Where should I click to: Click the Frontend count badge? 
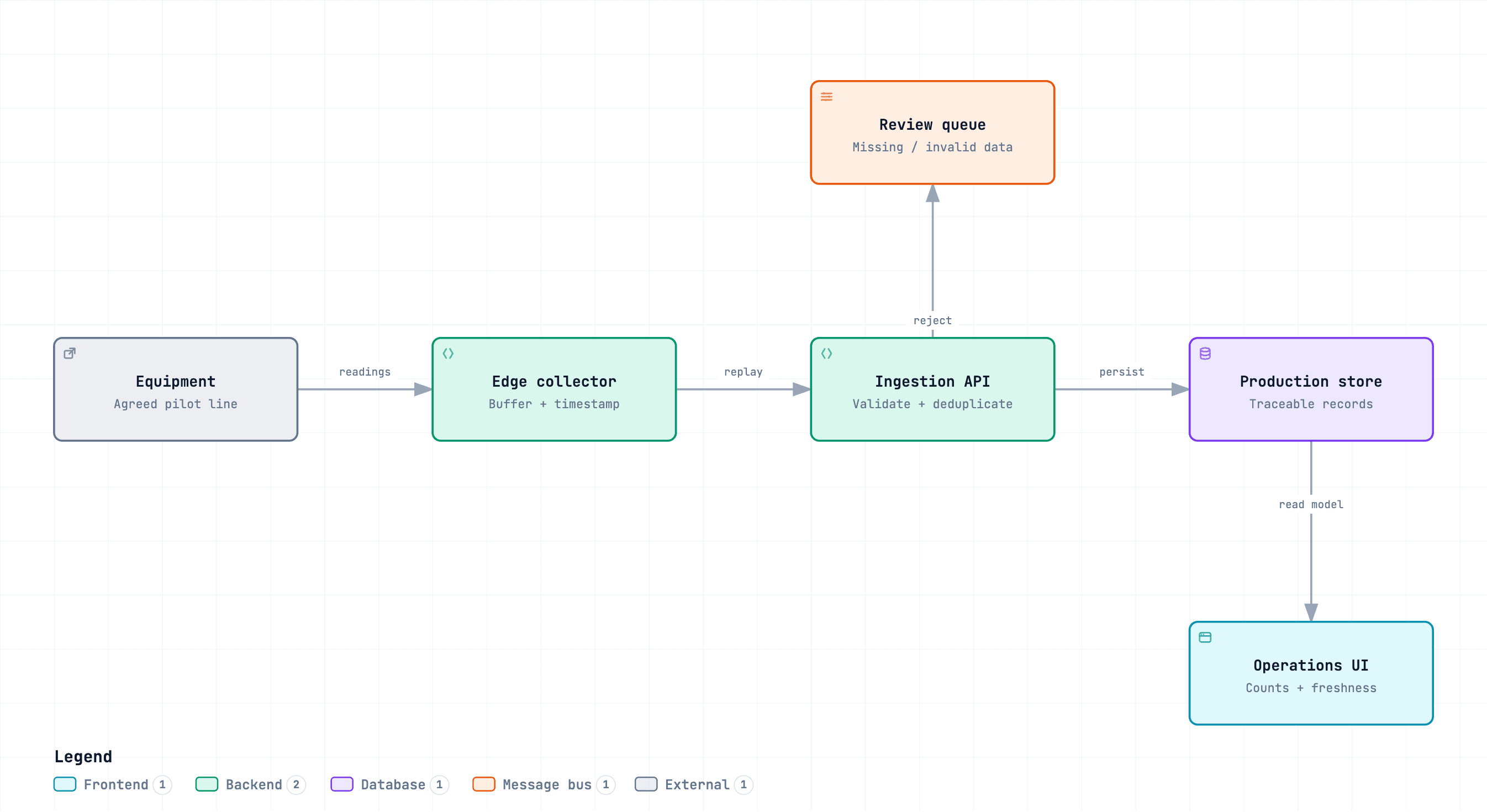click(x=162, y=785)
